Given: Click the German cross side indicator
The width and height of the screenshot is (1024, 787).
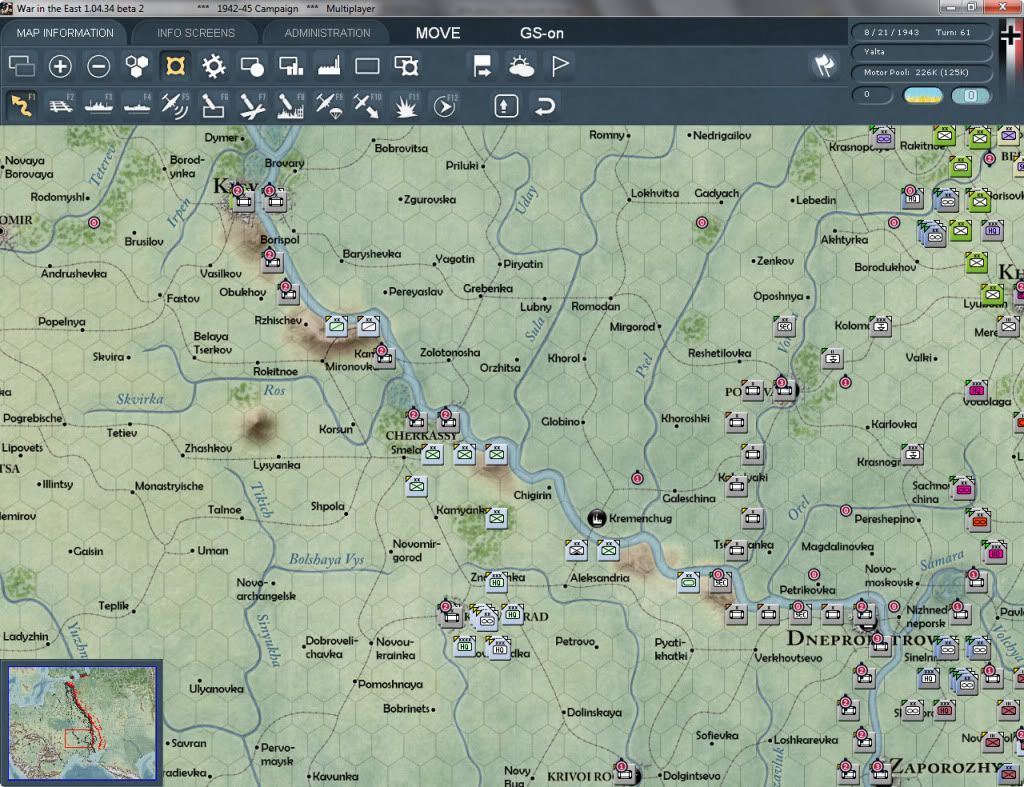Looking at the screenshot, I should (x=1010, y=35).
